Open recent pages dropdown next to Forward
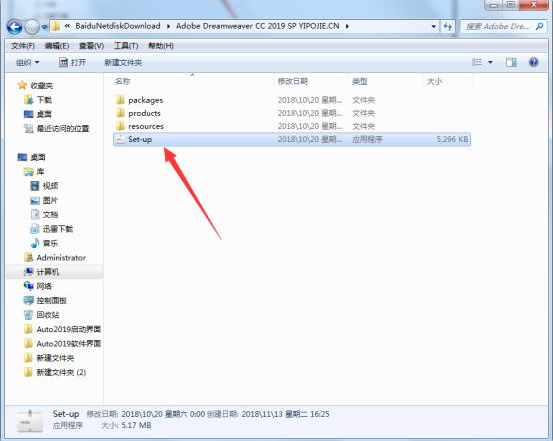 click(44, 27)
